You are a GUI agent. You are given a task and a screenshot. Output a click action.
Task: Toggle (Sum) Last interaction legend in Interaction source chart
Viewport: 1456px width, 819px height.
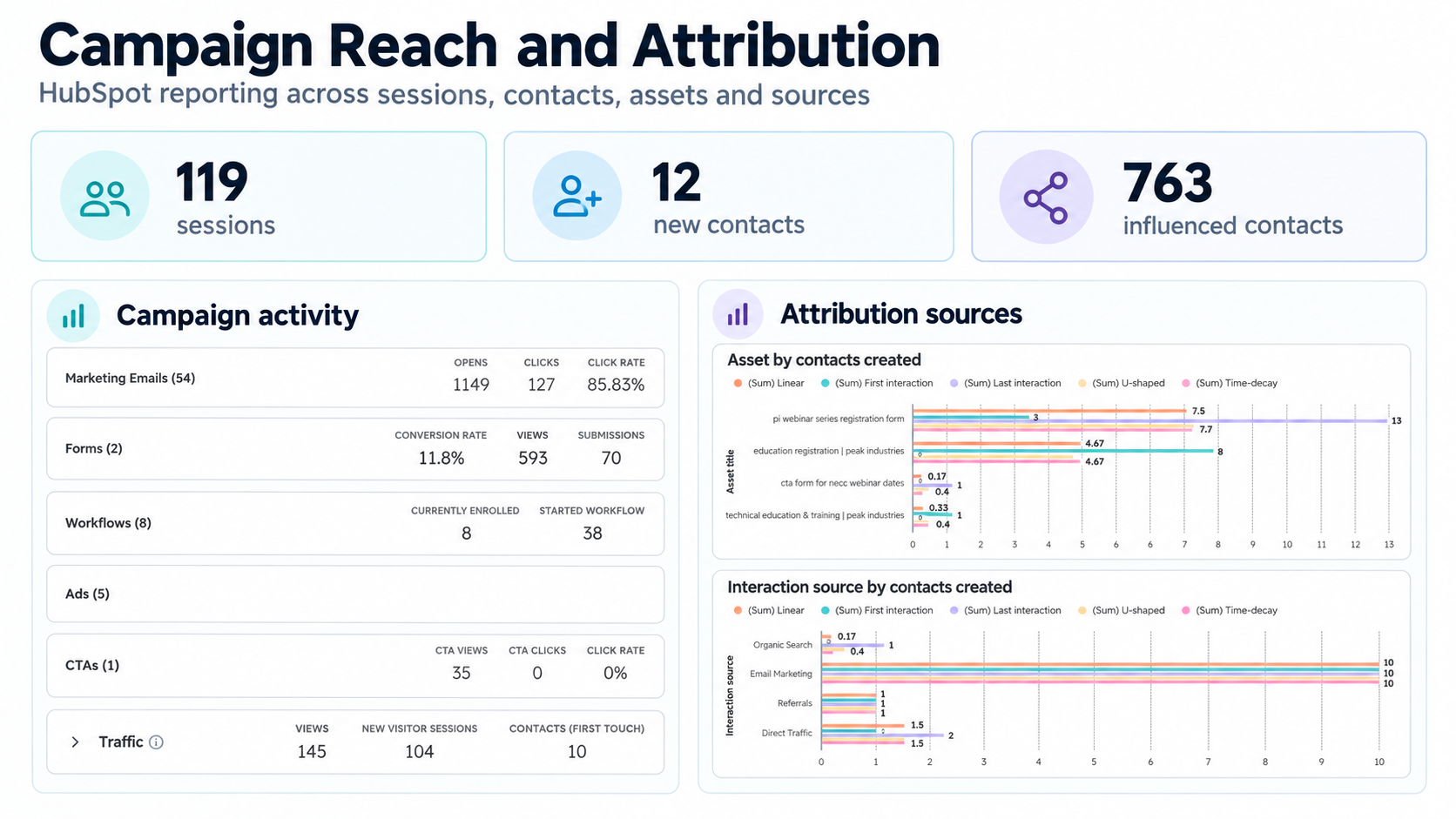tap(1006, 610)
